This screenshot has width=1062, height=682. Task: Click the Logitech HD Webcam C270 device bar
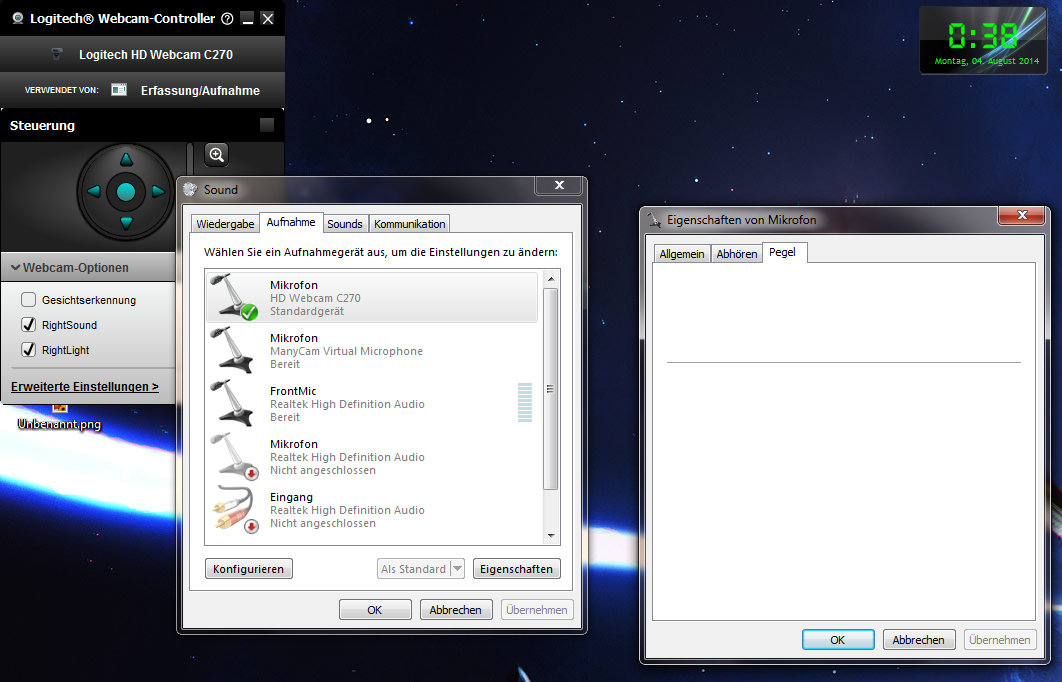142,54
